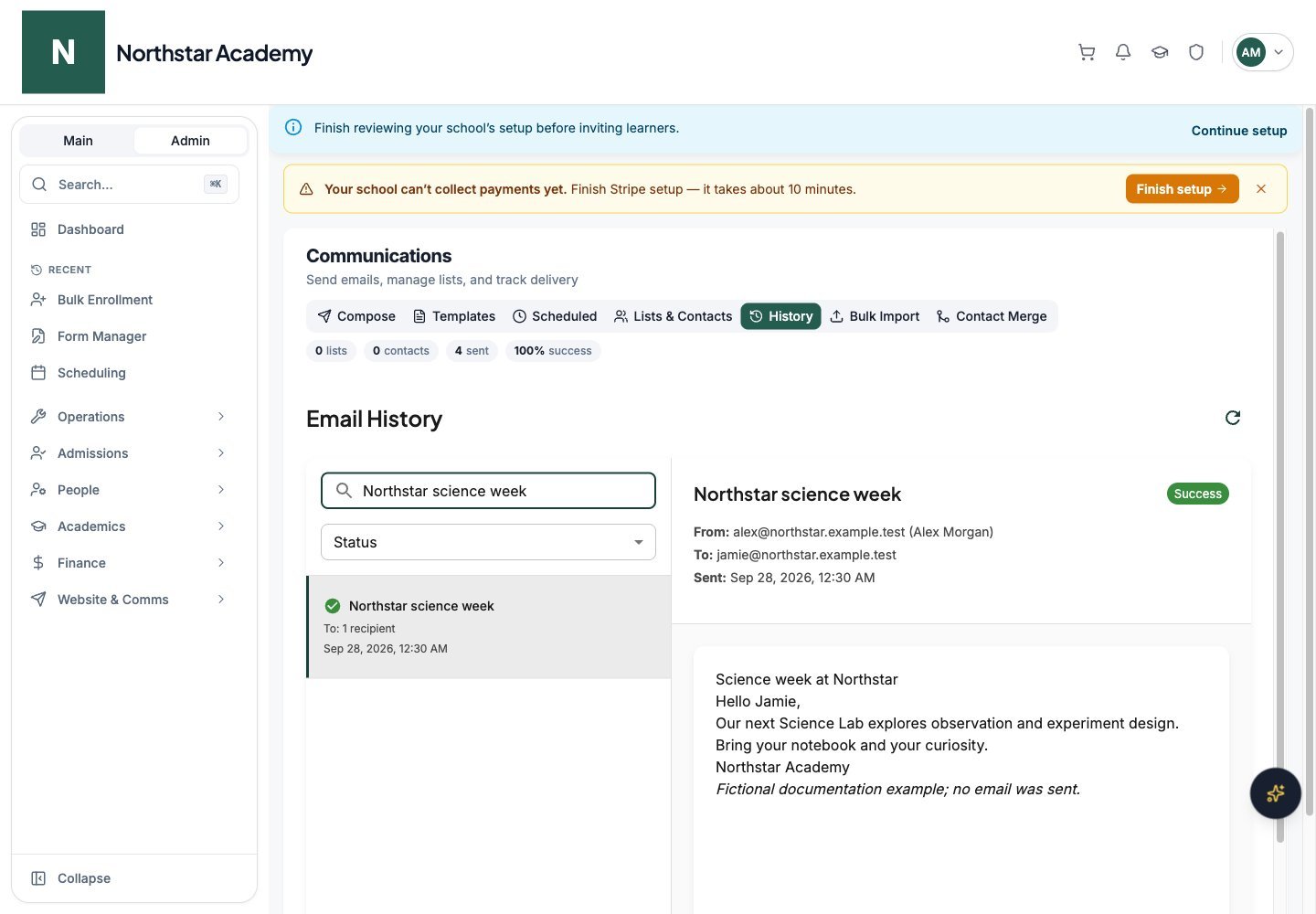
Task: Click the shield icon in header
Action: (1196, 52)
